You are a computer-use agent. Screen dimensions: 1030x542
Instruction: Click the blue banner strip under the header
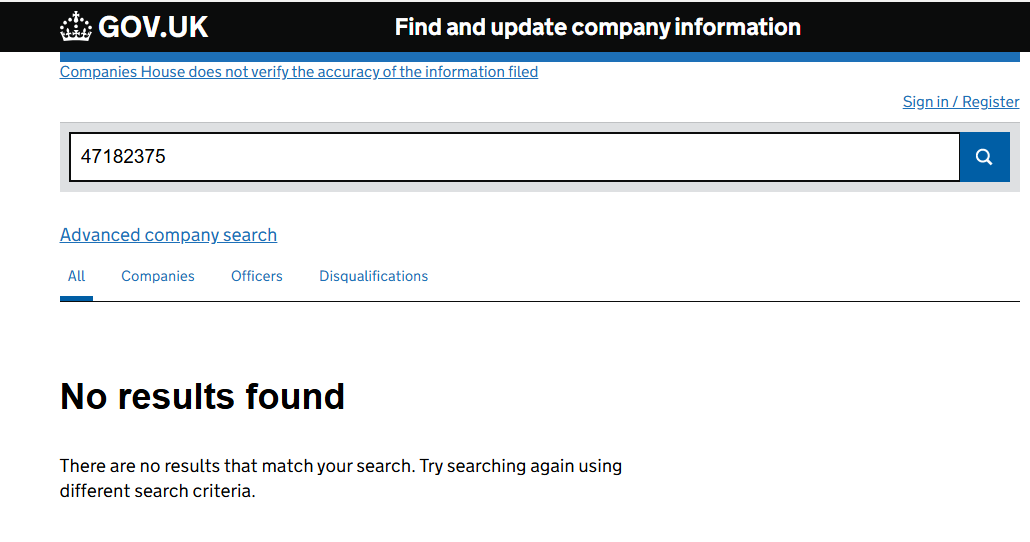(539, 57)
